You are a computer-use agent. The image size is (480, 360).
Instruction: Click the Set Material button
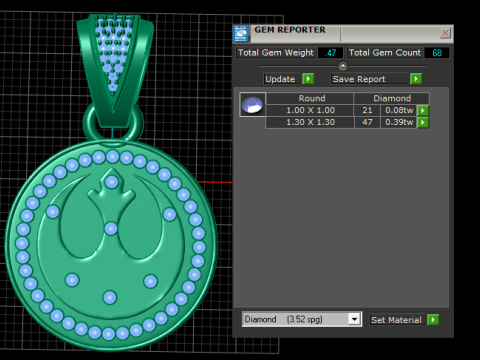(x=396, y=320)
